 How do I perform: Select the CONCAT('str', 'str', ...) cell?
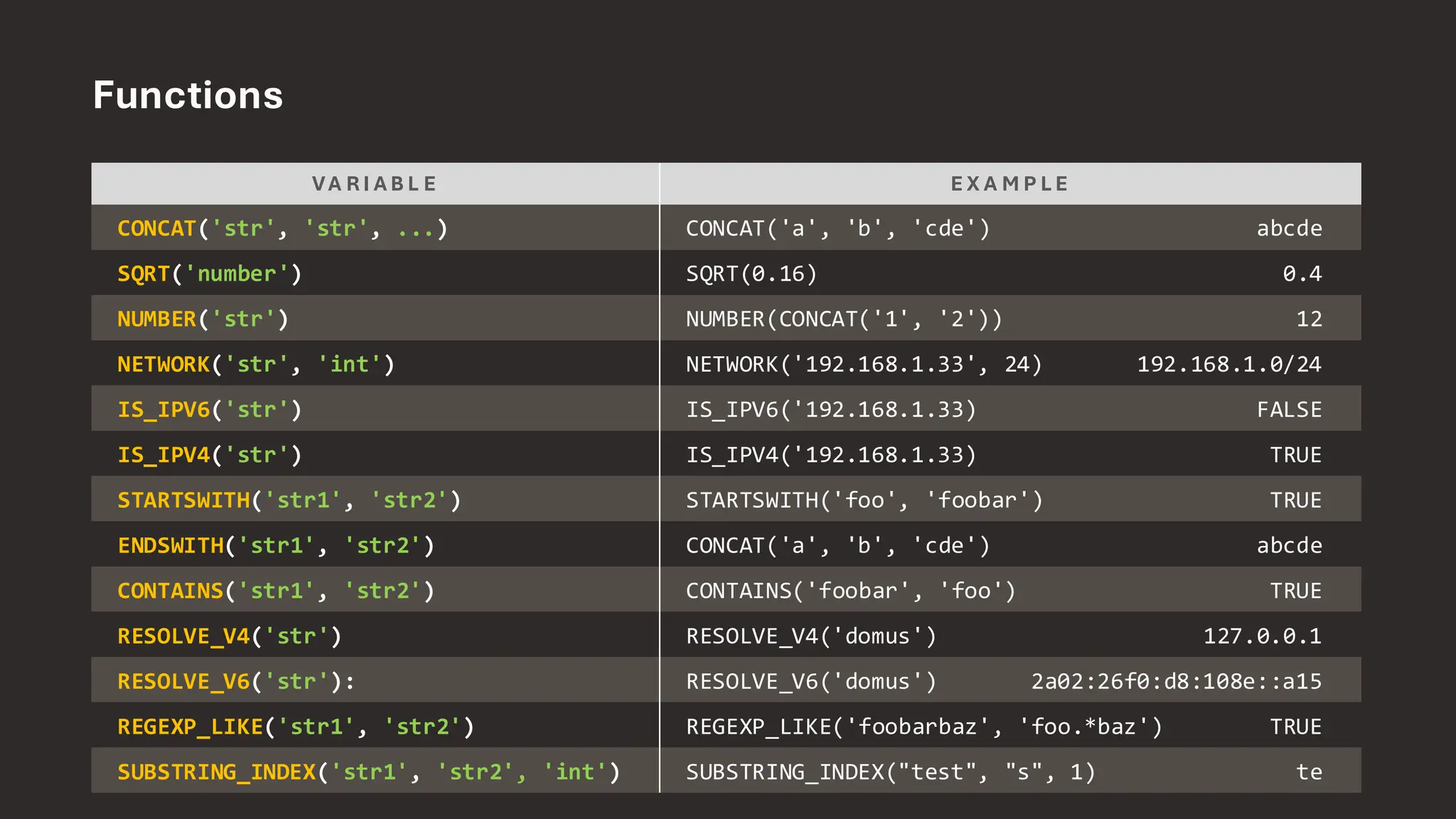coord(282,229)
